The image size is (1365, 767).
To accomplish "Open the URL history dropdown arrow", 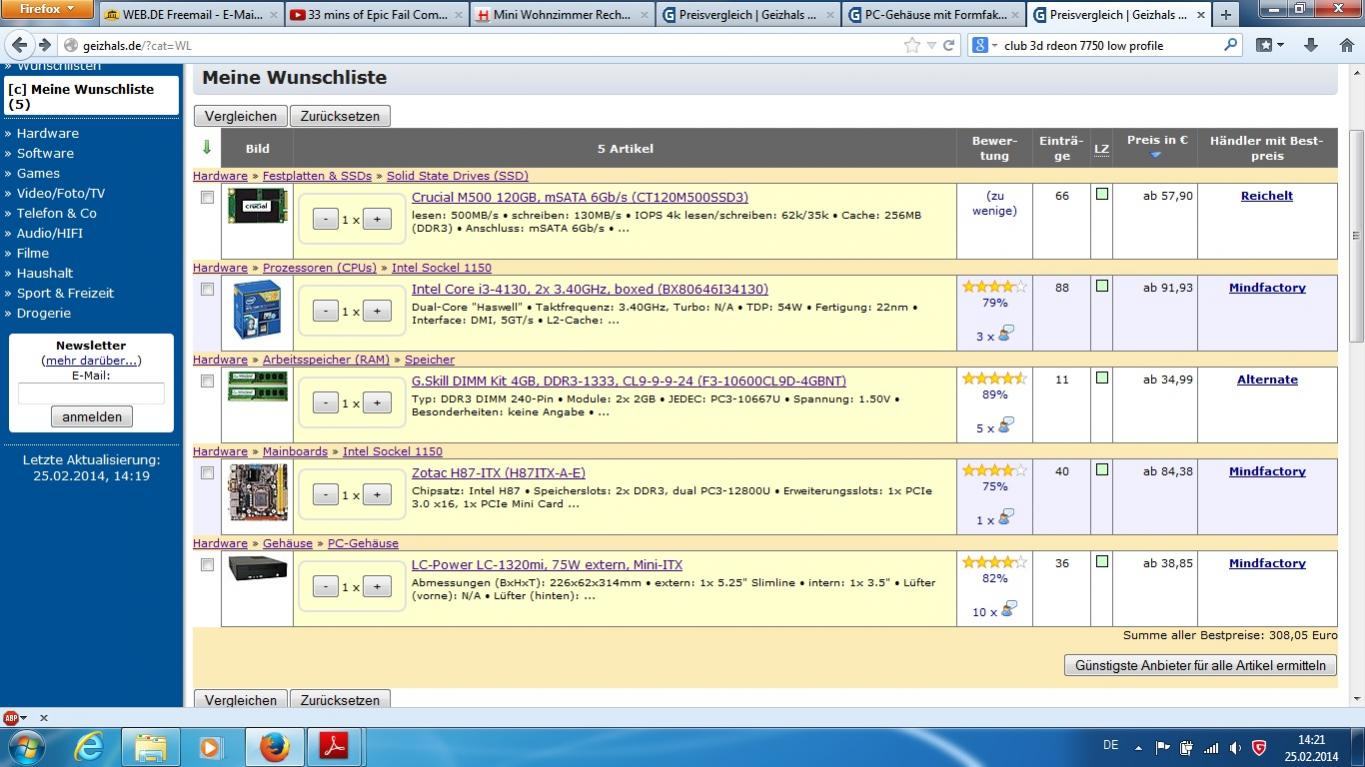I will tap(931, 45).
